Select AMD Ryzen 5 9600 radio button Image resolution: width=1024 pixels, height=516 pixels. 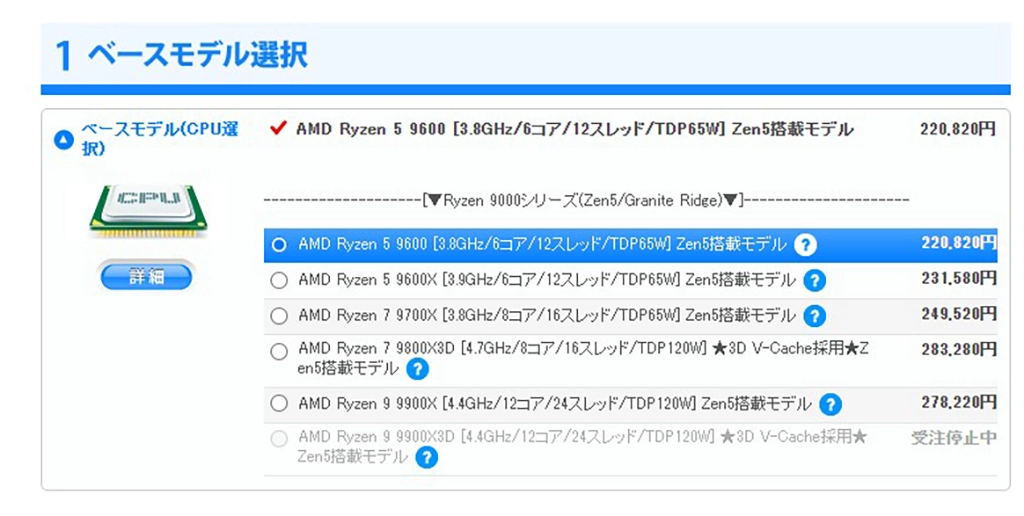[x=279, y=245]
